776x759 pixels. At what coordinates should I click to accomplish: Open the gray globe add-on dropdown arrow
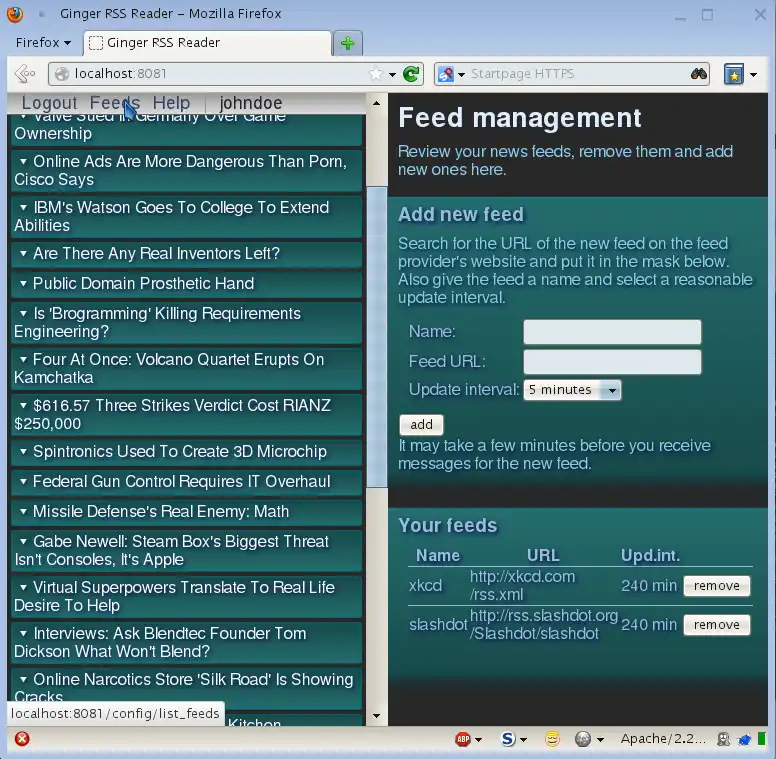coord(600,740)
